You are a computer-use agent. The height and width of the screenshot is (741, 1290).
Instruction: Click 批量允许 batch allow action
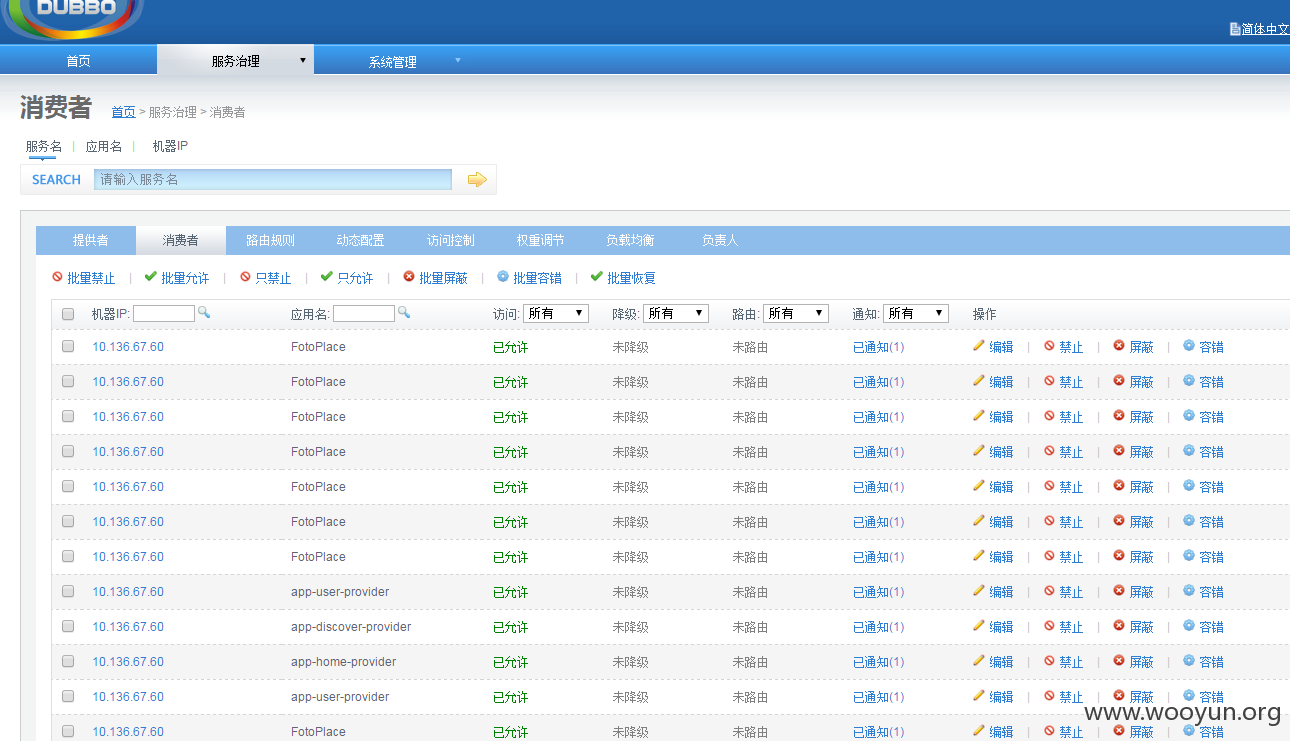coord(177,278)
